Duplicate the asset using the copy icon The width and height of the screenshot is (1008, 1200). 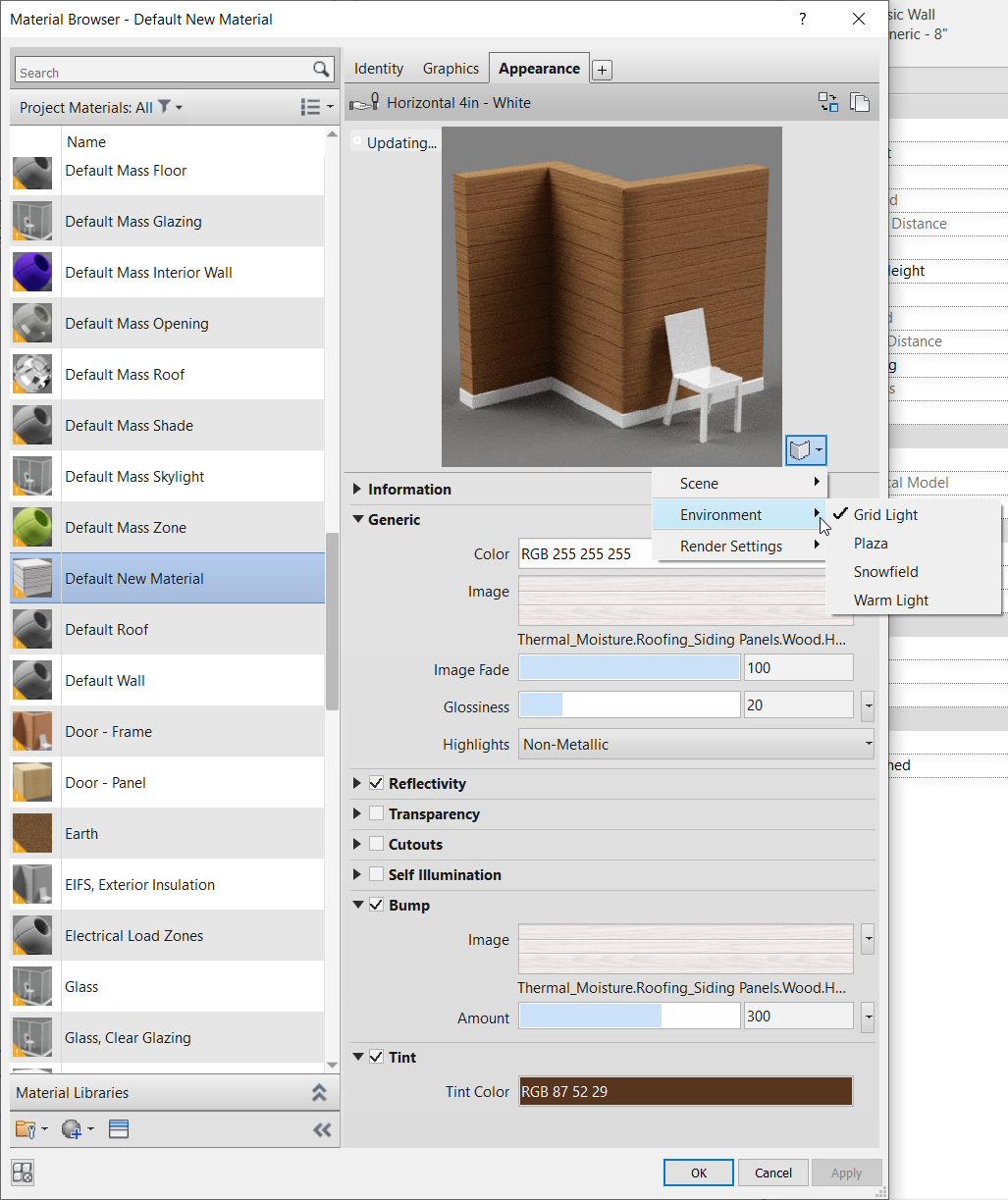coord(860,102)
